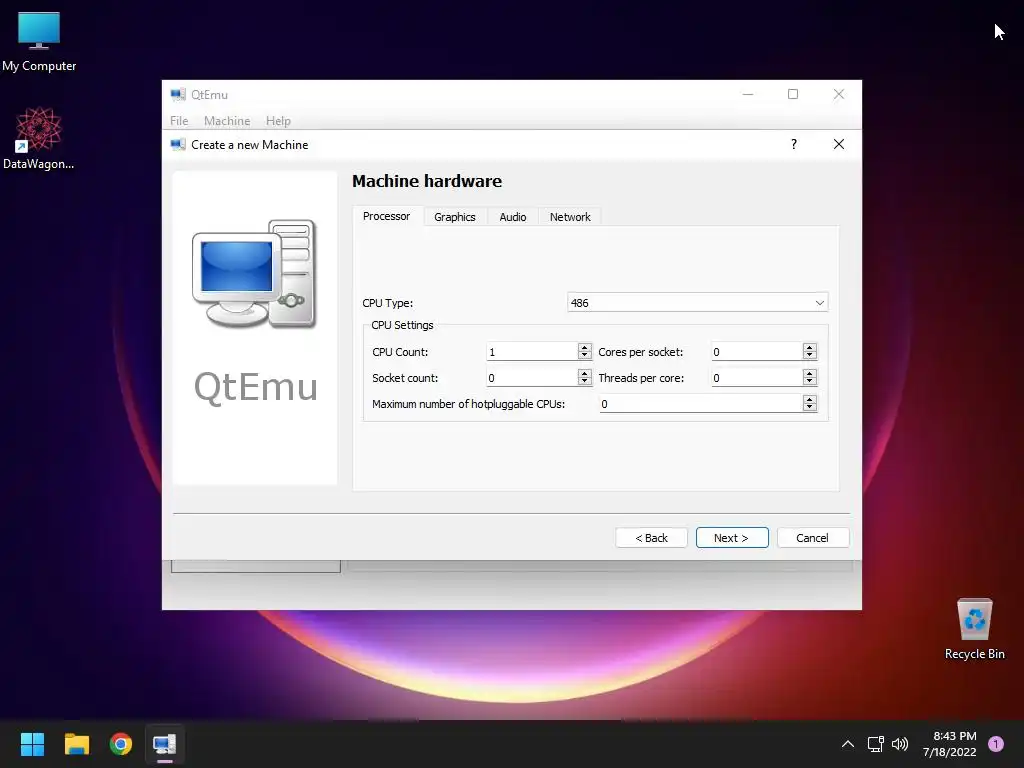Open File Explorer from taskbar
Screen dimensions: 1024x768
tap(77, 744)
